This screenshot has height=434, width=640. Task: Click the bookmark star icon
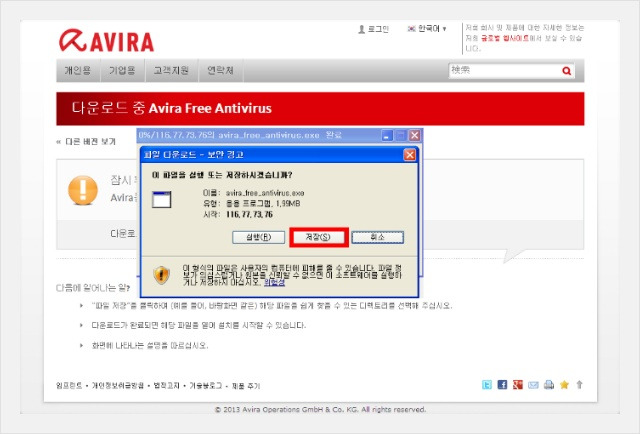(x=564, y=385)
